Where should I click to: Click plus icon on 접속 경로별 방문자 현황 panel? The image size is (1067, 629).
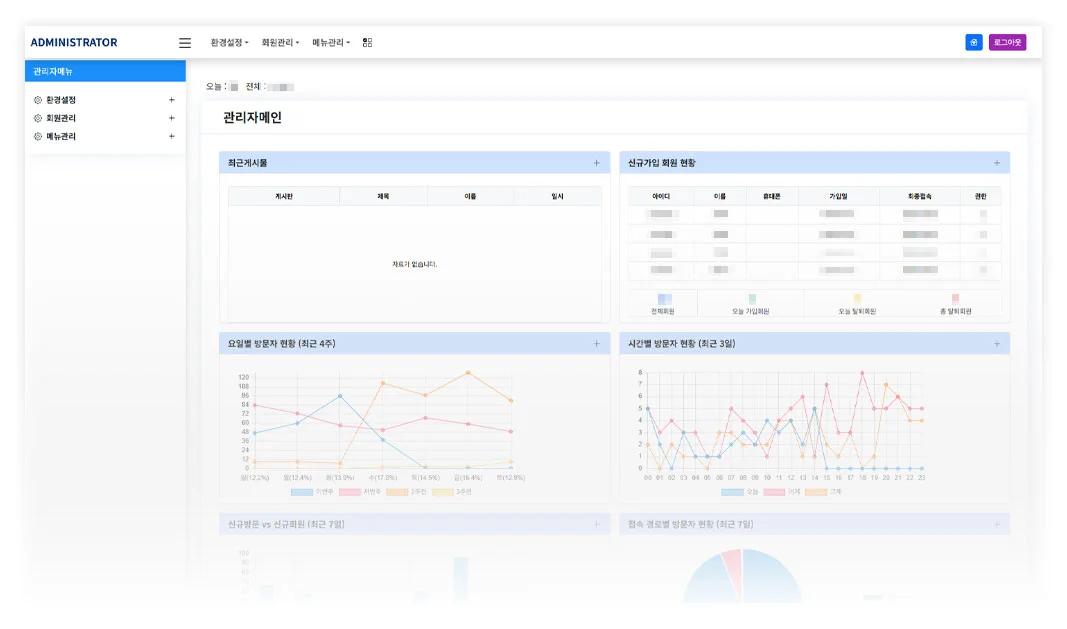(997, 524)
